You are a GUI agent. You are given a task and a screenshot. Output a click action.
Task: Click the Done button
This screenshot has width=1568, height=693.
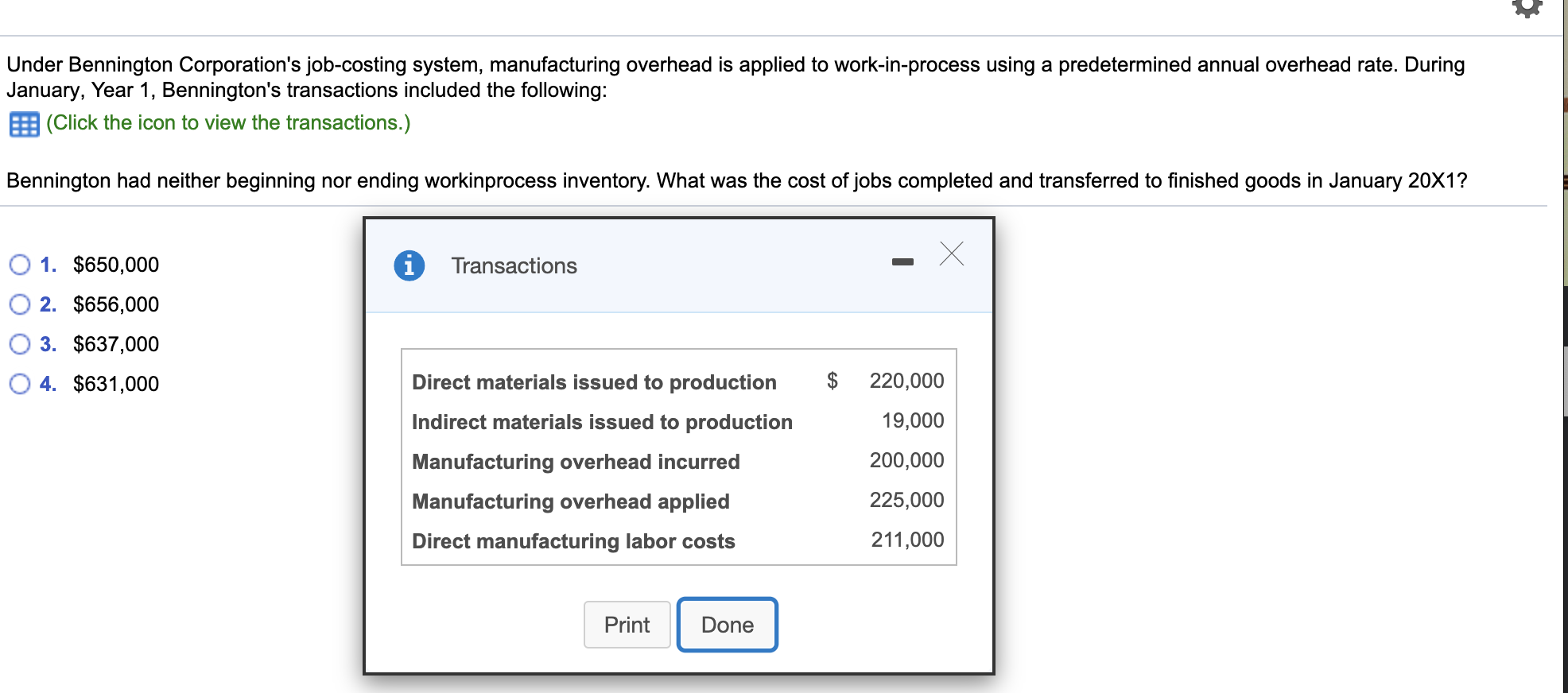728,625
